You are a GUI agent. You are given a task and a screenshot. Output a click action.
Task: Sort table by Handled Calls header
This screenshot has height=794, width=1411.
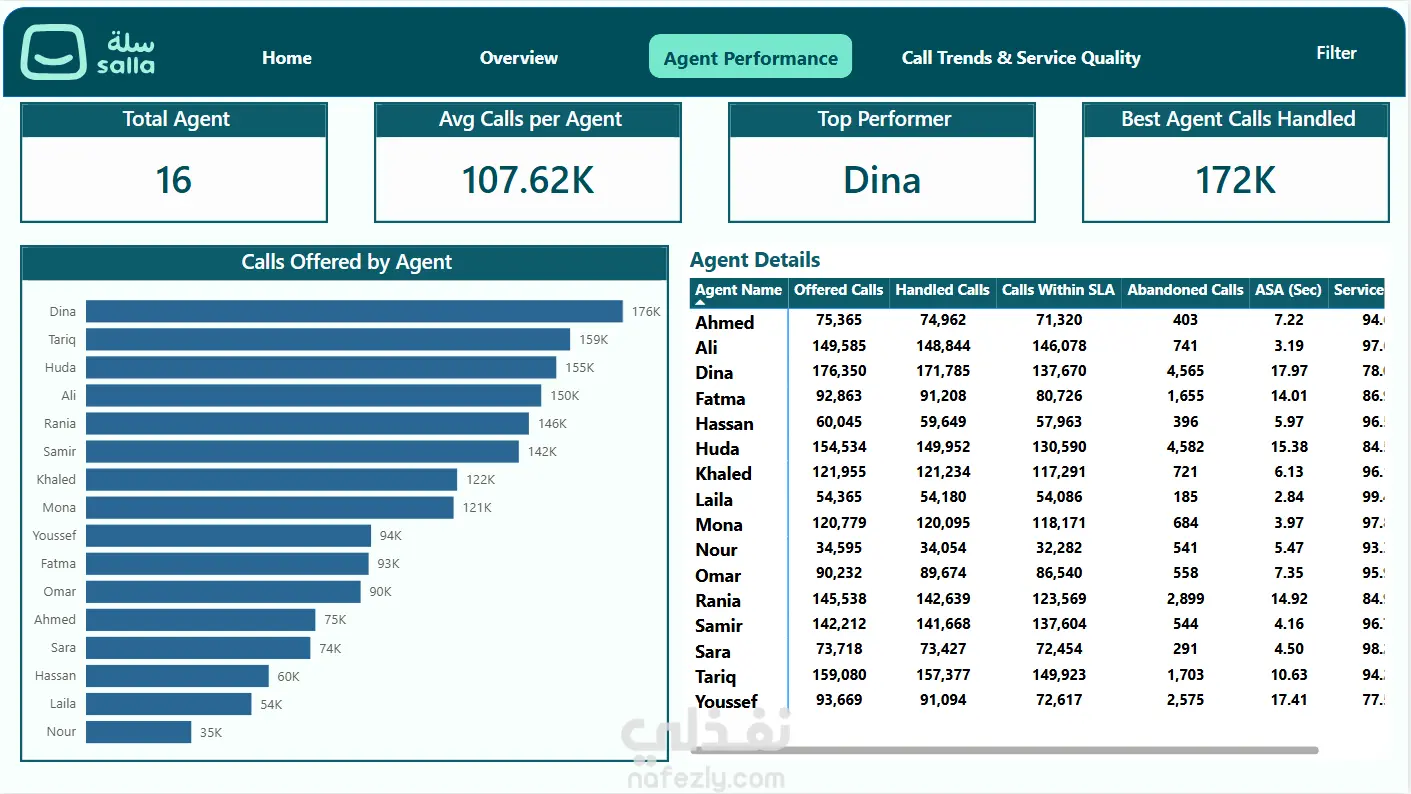[942, 290]
